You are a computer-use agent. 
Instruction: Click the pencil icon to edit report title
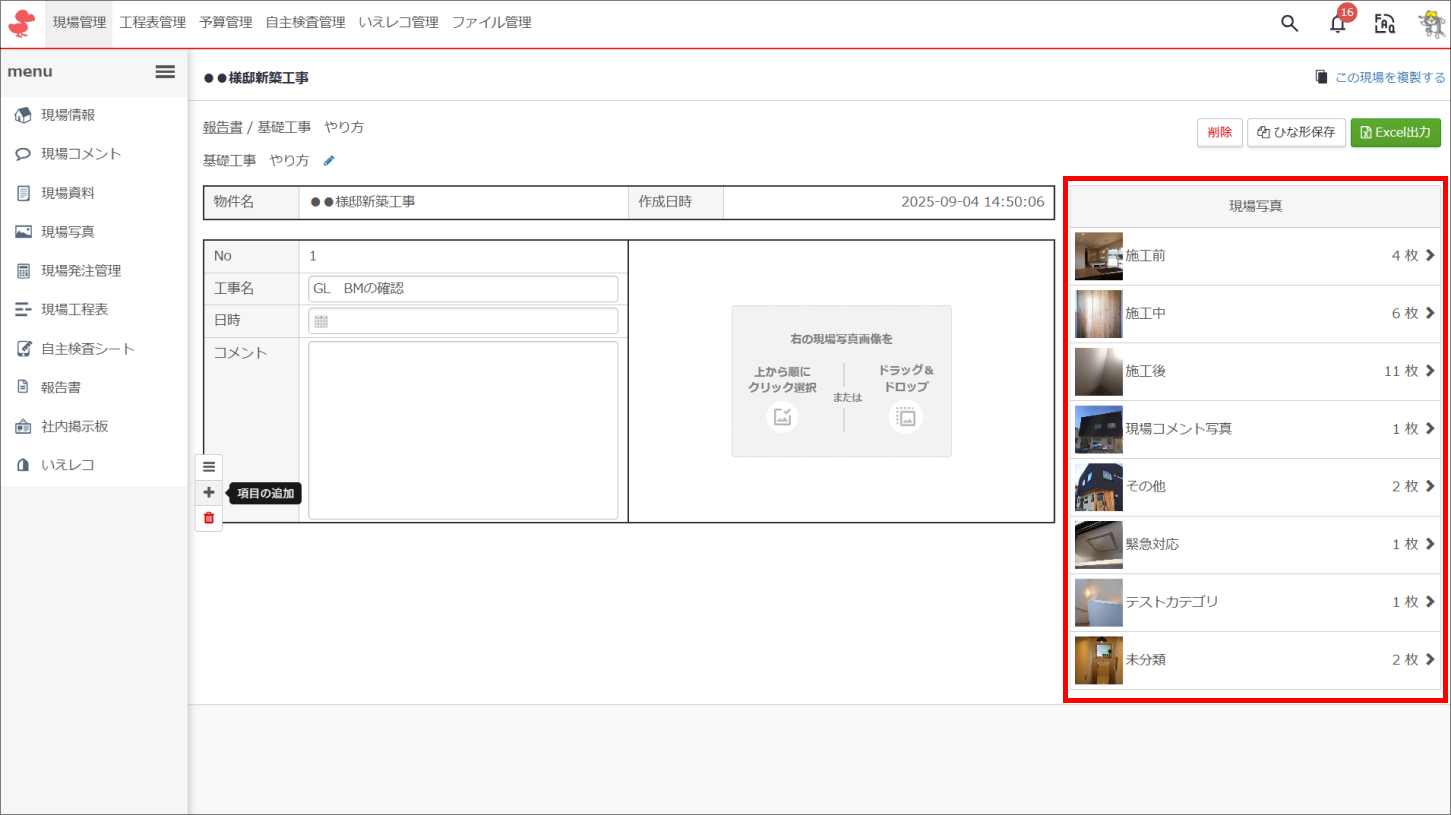coord(329,160)
